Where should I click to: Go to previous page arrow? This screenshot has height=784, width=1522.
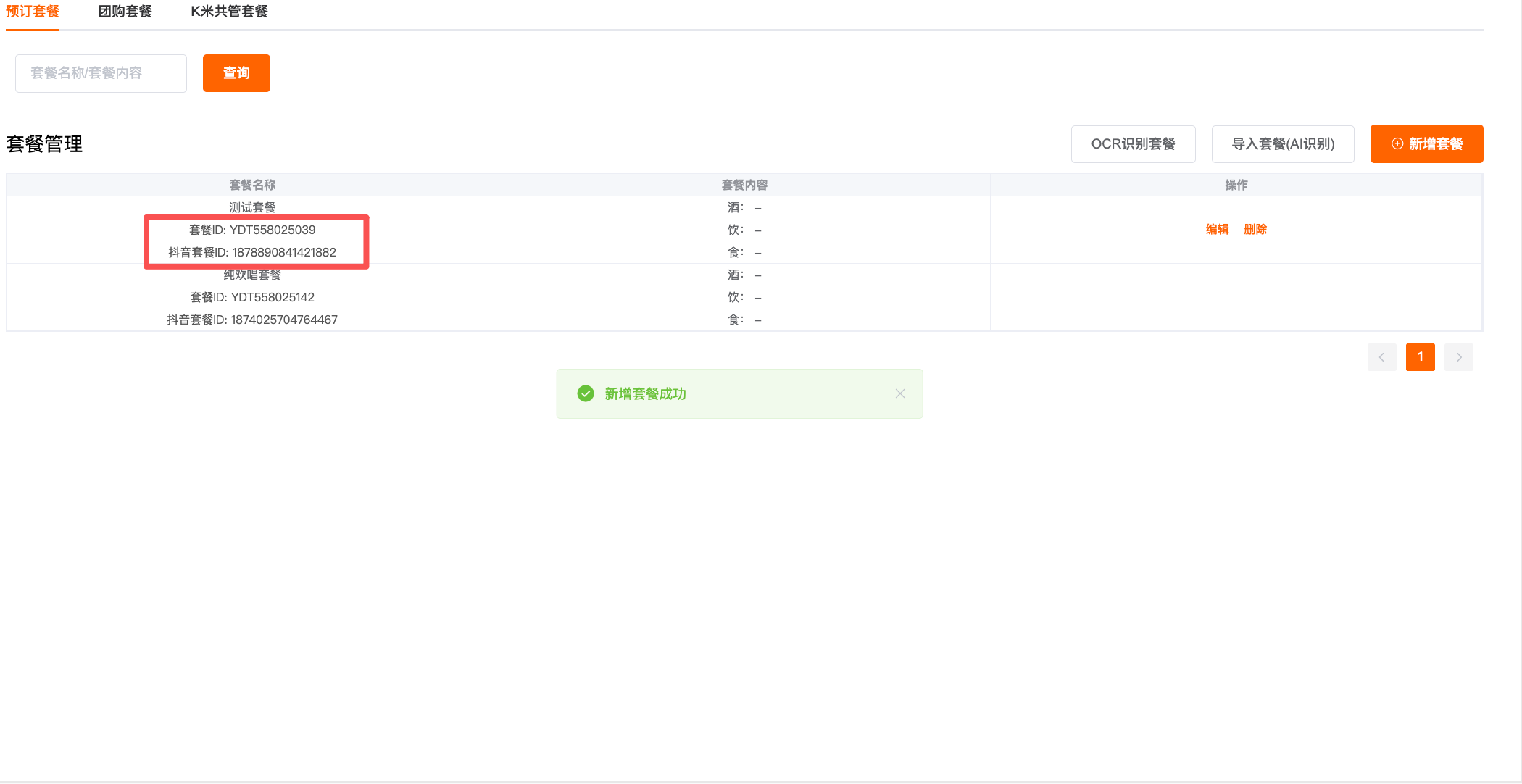point(1381,357)
